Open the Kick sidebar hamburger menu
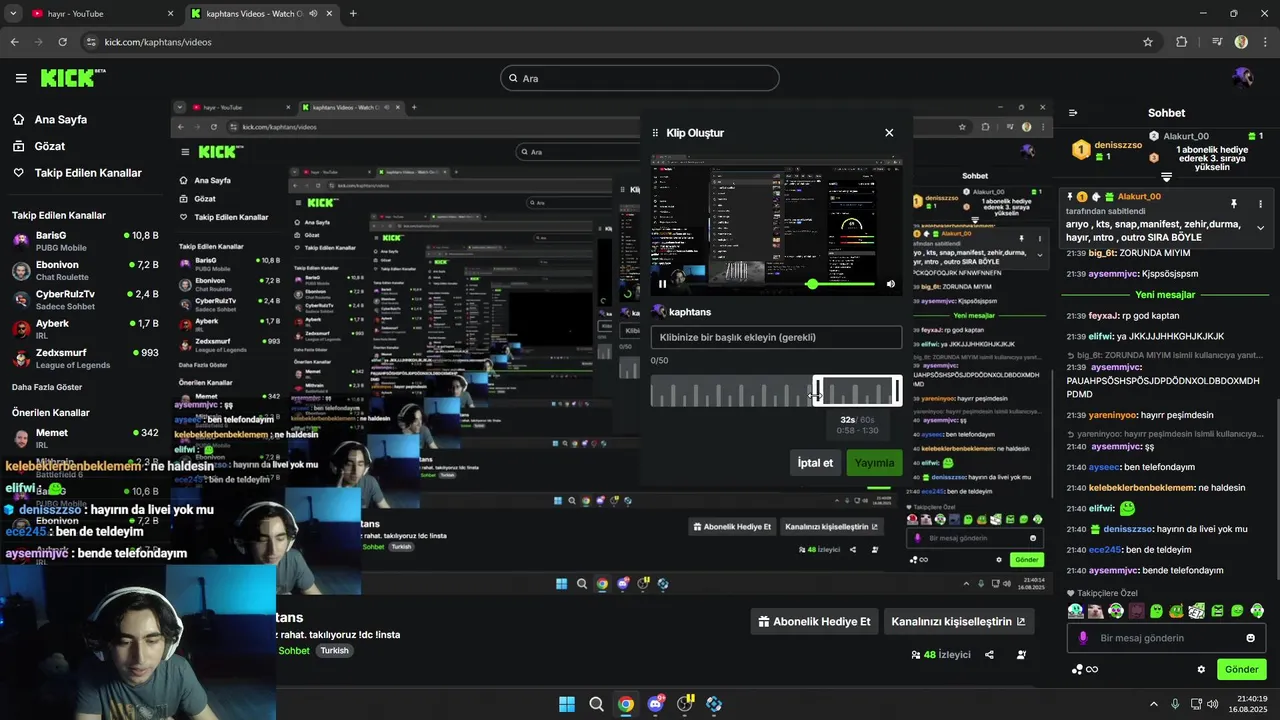Image resolution: width=1280 pixels, height=720 pixels. pyautogui.click(x=21, y=78)
